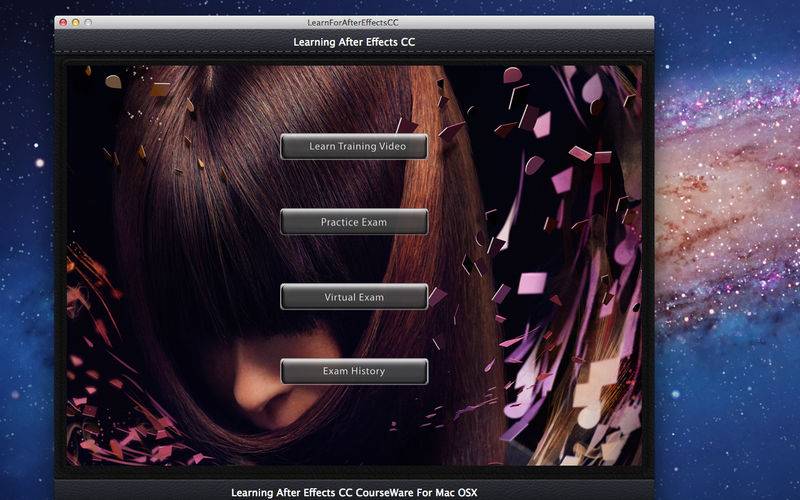The height and width of the screenshot is (500, 800).
Task: Close the LearnForAfterEffectsCC window
Action: [x=63, y=22]
